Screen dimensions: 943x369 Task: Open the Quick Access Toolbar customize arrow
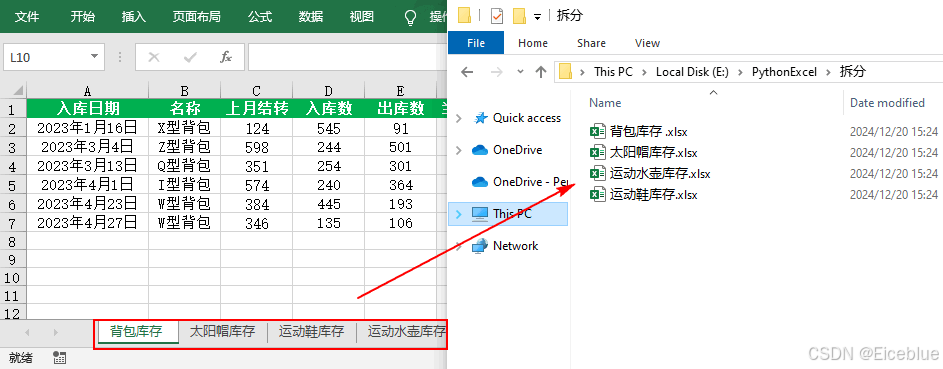537,17
